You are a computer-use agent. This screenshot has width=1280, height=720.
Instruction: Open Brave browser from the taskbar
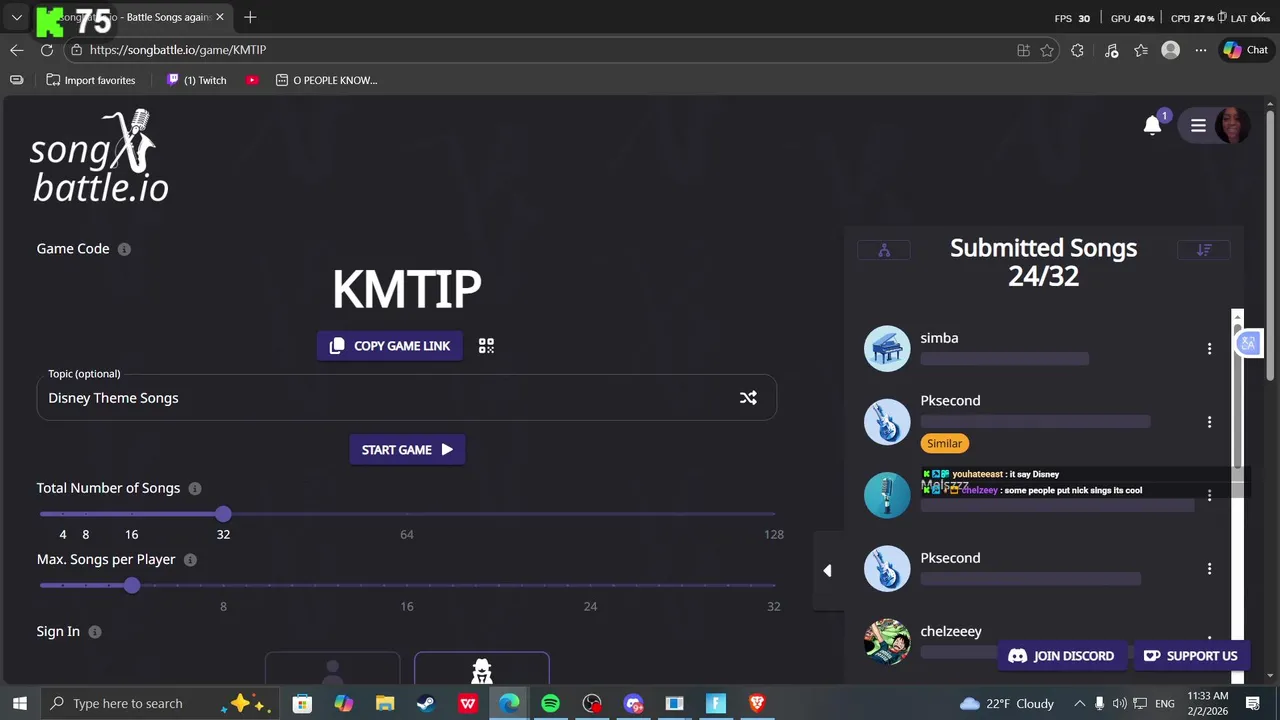[x=757, y=704]
